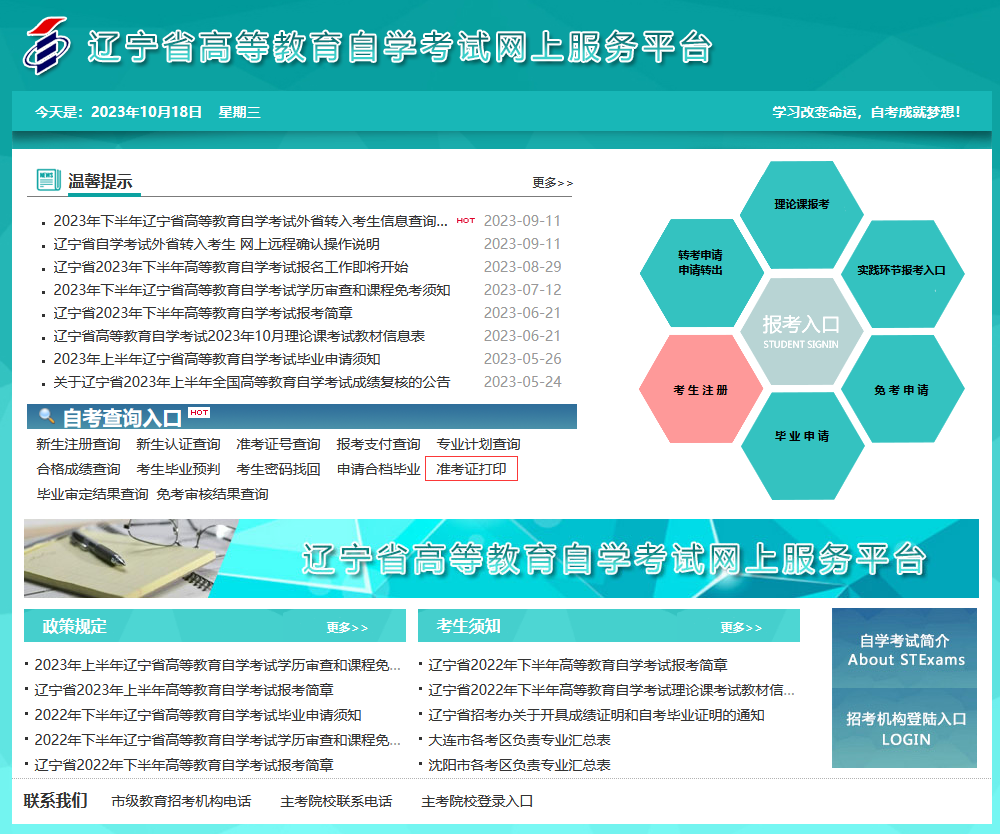Screen dimensions: 1000x834
Task: Open 辽宁省自学考试外省转入考生 网上远程确认操作说明 notice
Action: pyautogui.click(x=216, y=244)
